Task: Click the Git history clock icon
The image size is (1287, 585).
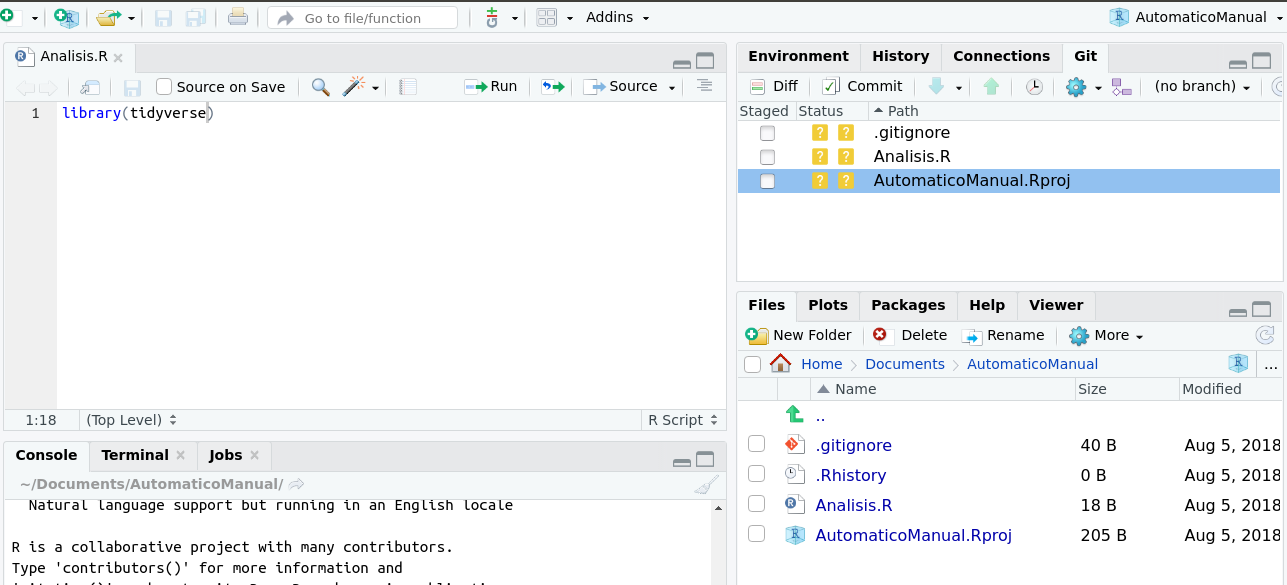Action: [x=1034, y=87]
